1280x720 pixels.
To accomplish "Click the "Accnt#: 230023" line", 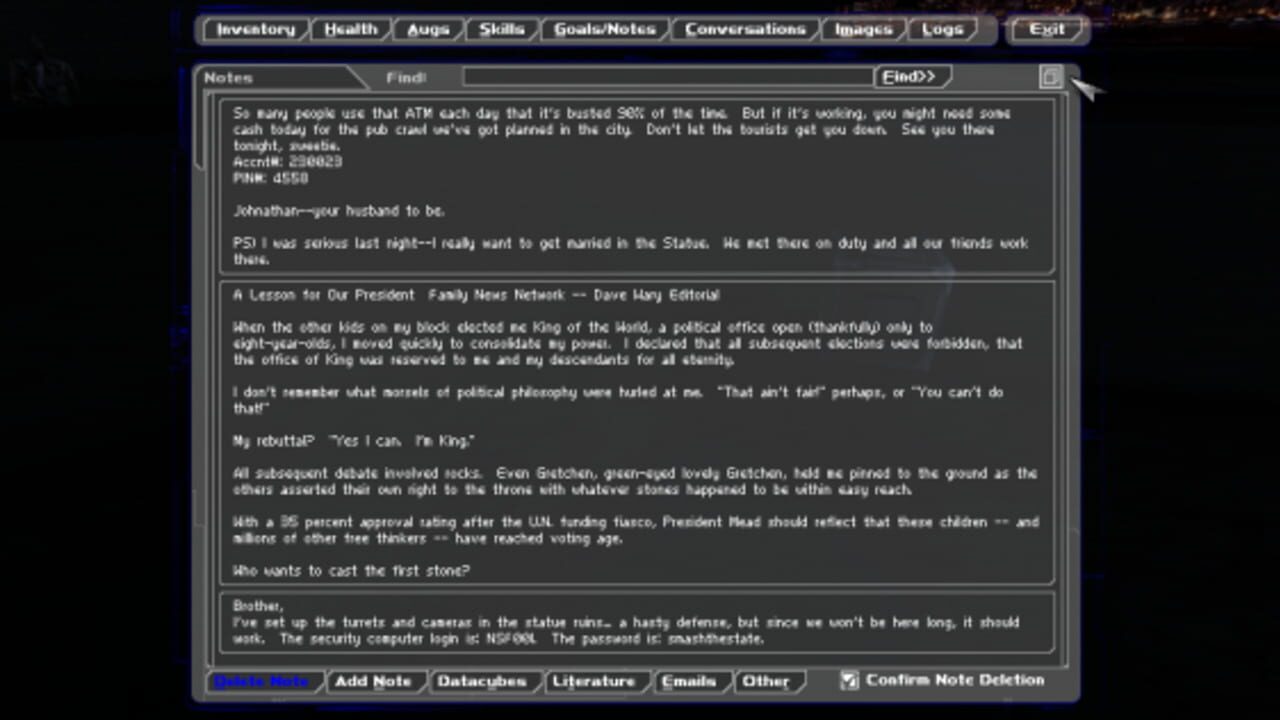I will coord(288,162).
